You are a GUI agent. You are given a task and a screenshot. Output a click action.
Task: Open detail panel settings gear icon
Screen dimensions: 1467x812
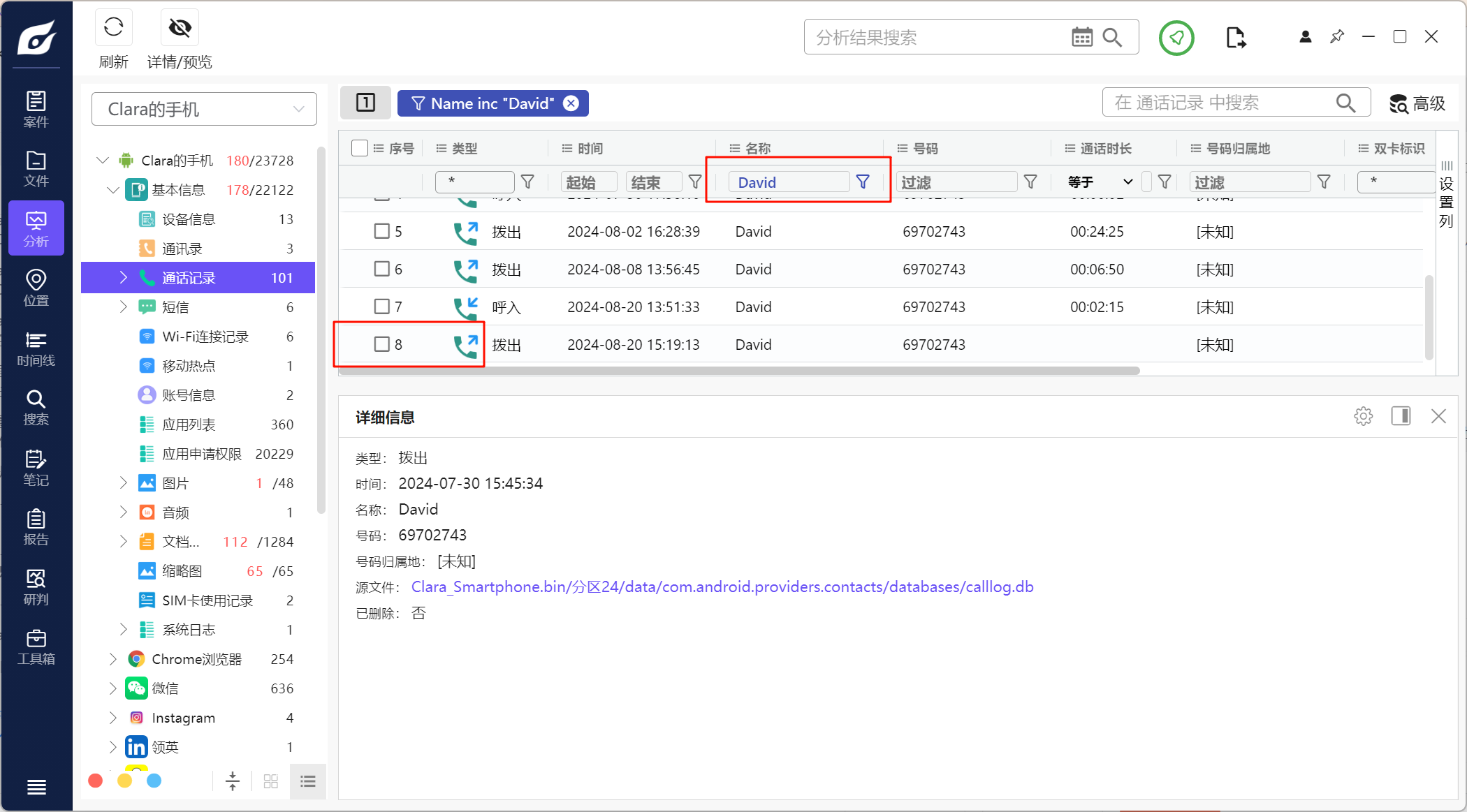point(1363,417)
